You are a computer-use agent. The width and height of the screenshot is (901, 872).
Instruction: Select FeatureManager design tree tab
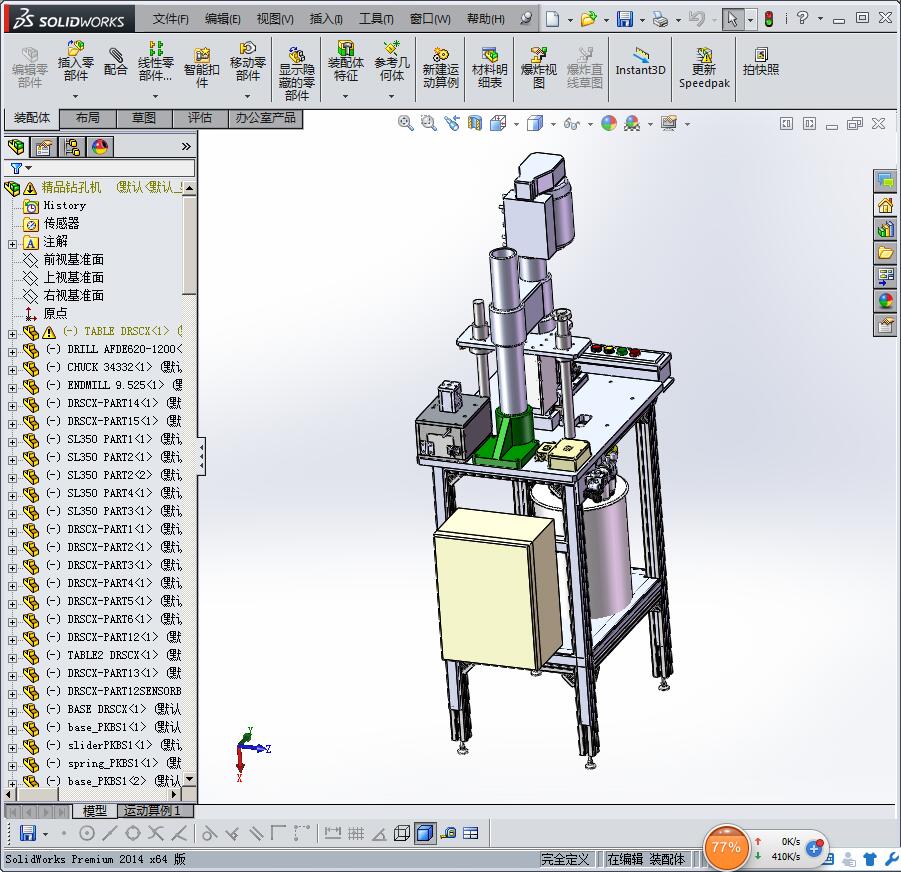tap(17, 147)
